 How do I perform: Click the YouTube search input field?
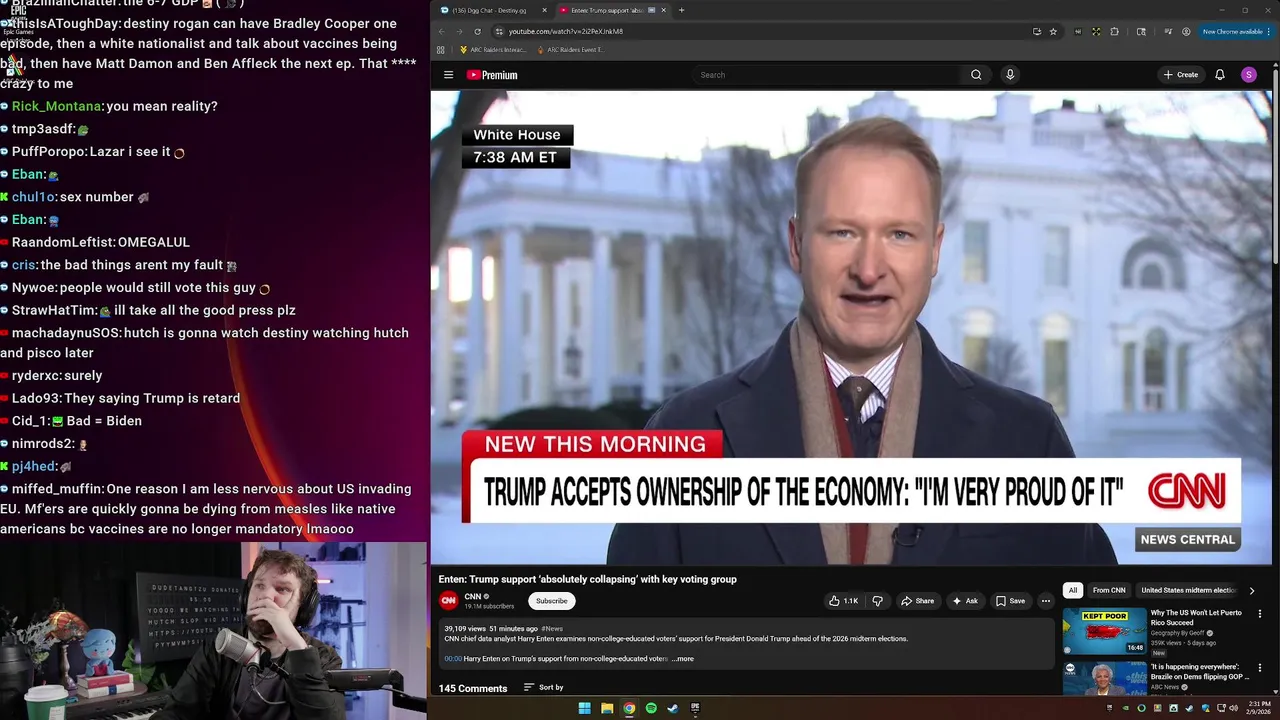pos(827,75)
